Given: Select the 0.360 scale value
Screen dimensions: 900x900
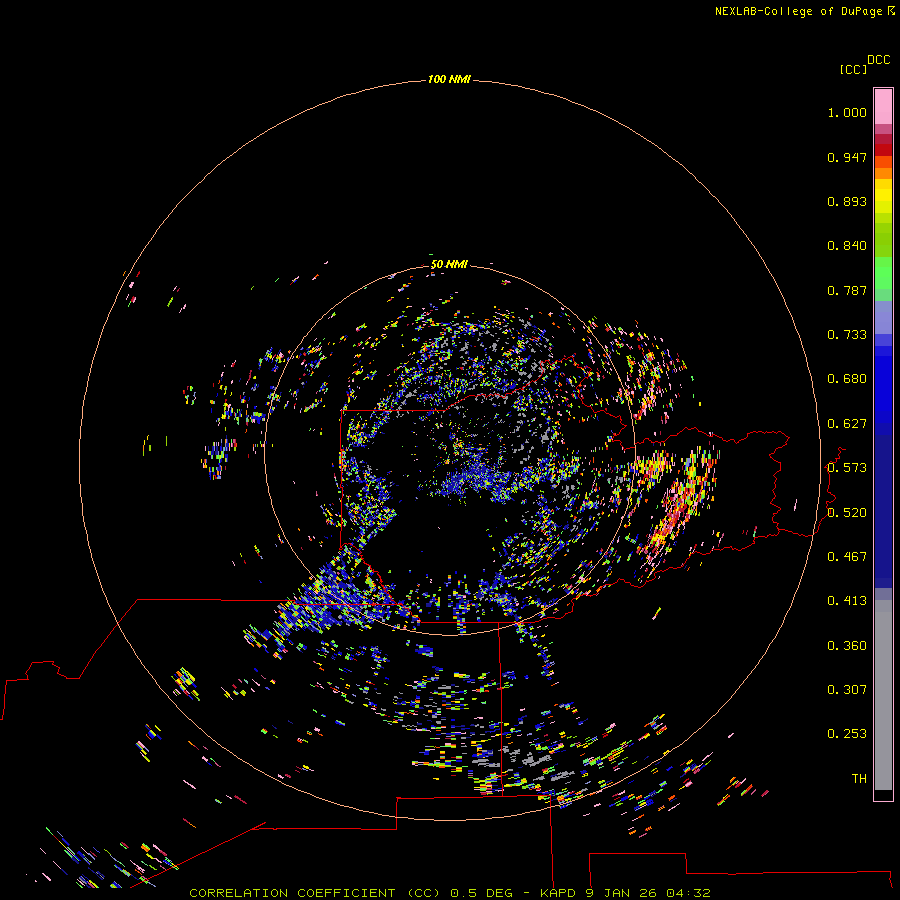Looking at the screenshot, I should tap(847, 646).
